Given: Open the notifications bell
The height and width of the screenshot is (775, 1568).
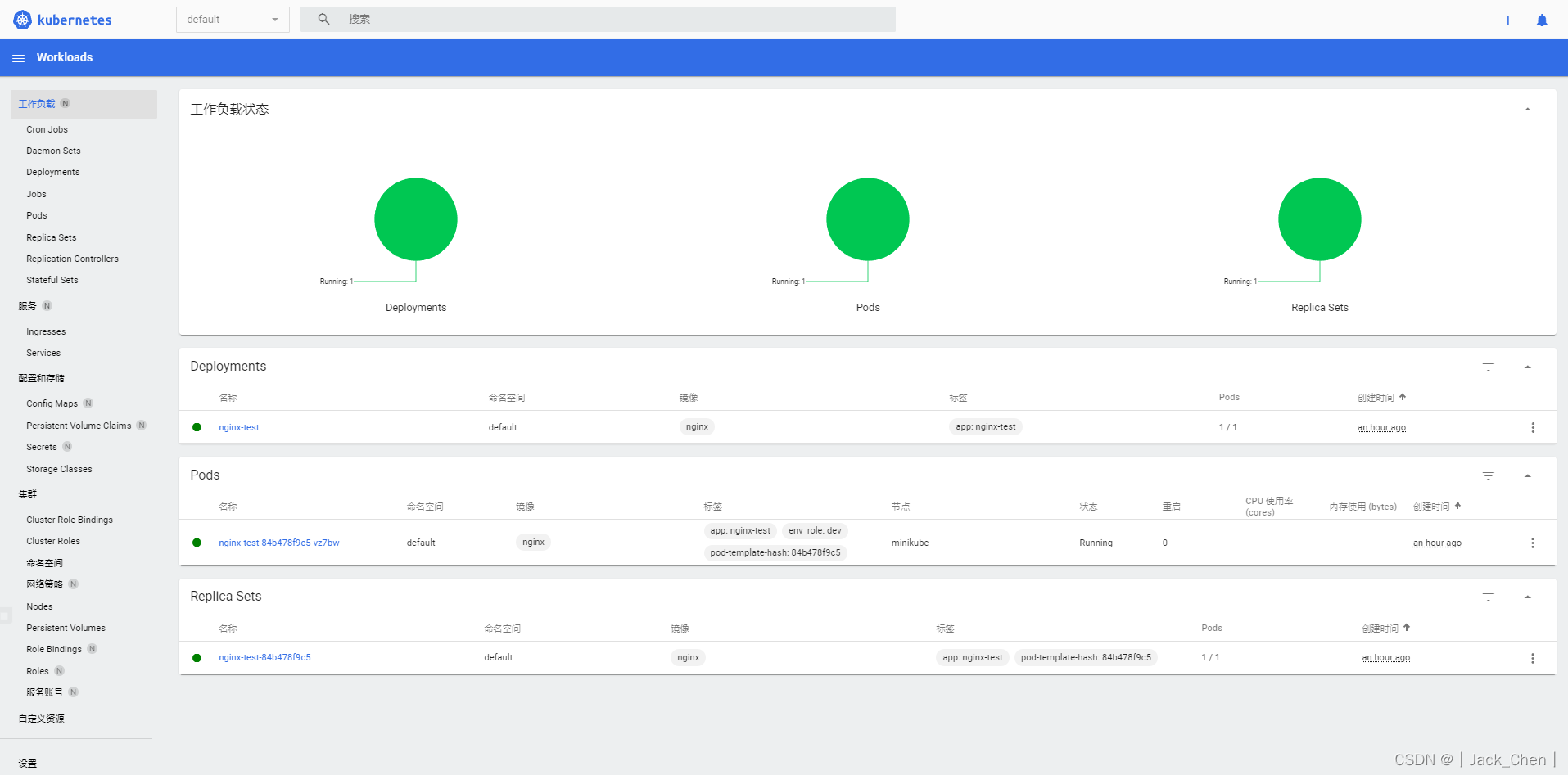Looking at the screenshot, I should (1542, 20).
